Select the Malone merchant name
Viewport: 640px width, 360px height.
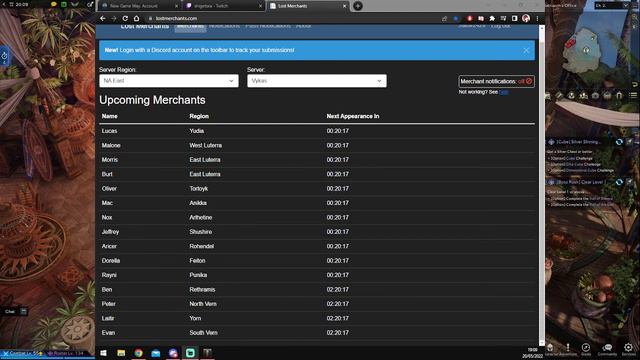point(111,145)
